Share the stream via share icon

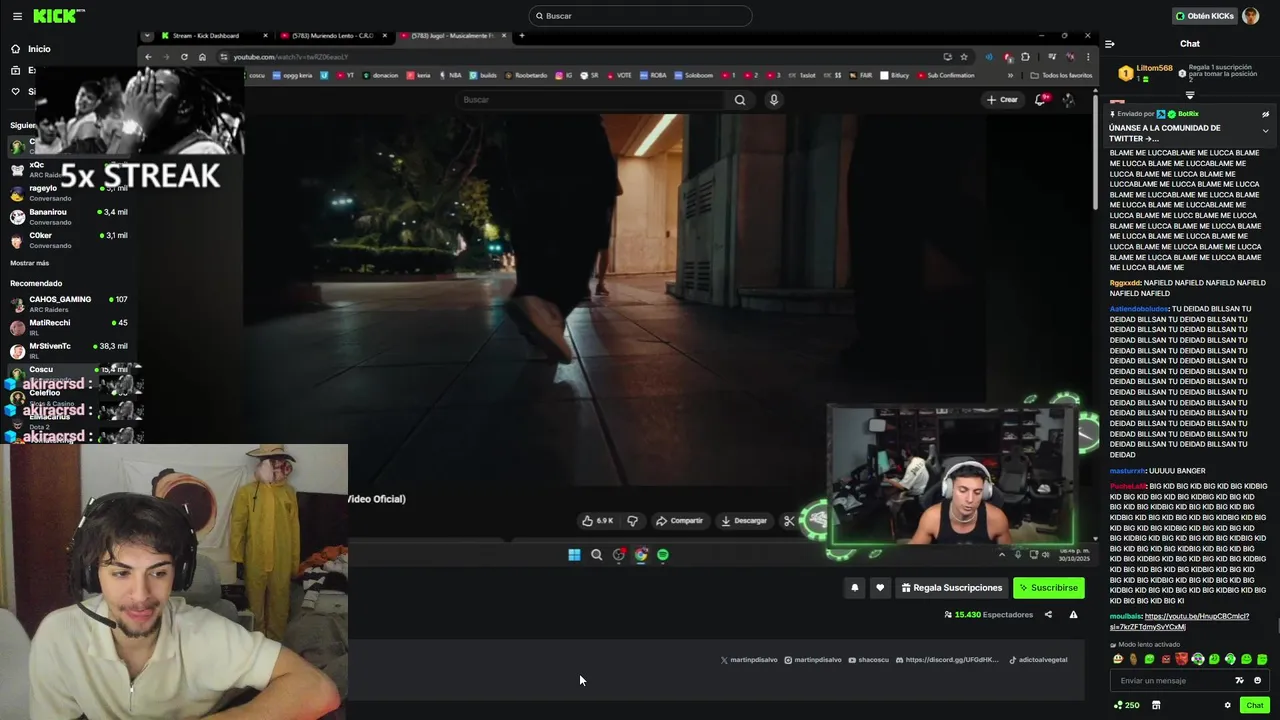coord(1048,615)
